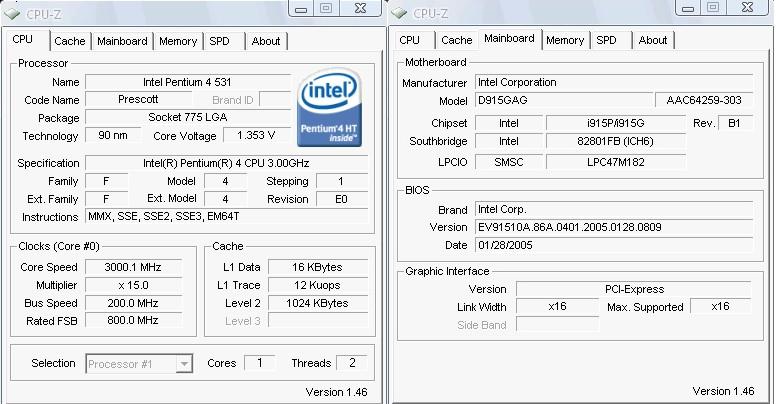Click the Level 2 value '1024 KBytes'

pyautogui.click(x=318, y=303)
